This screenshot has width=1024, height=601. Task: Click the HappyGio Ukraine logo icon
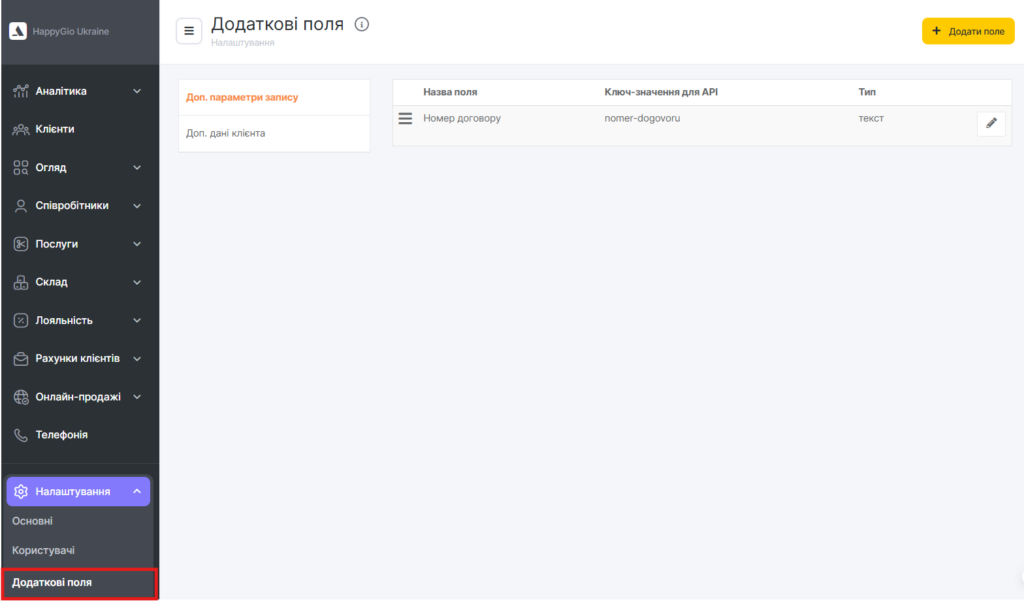coord(18,31)
